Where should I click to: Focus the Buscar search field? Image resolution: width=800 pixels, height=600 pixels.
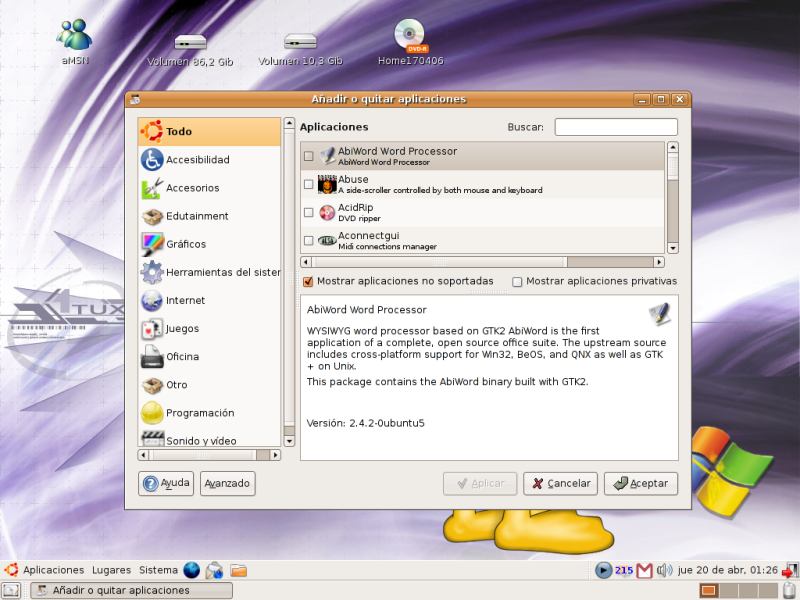tap(616, 127)
